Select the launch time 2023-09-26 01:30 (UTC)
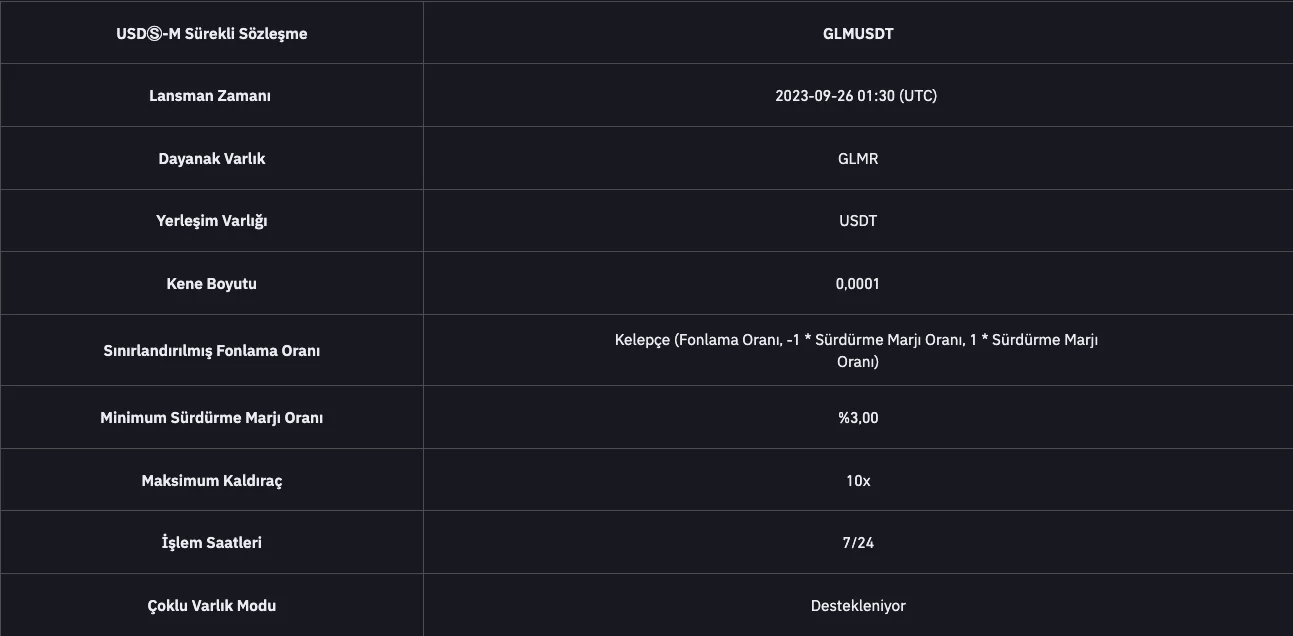The width and height of the screenshot is (1293, 636). pyautogui.click(x=856, y=96)
